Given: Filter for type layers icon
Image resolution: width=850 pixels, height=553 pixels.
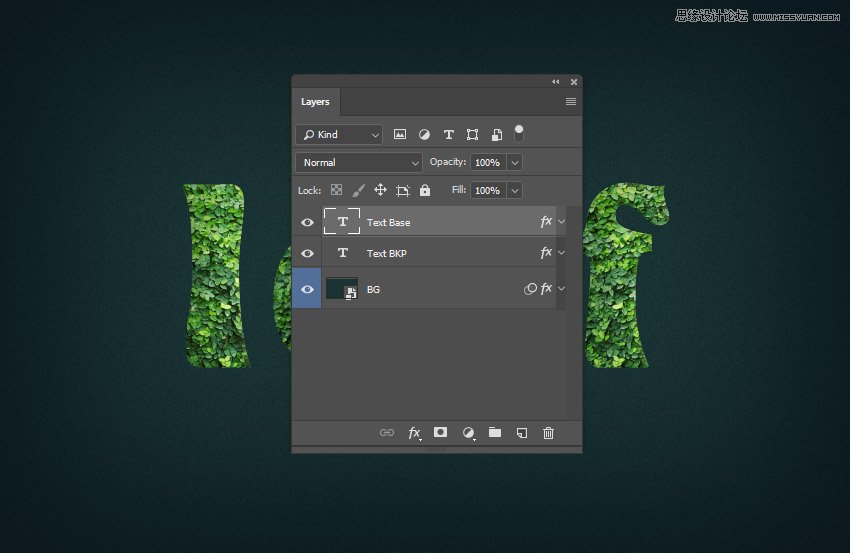Looking at the screenshot, I should pos(448,134).
